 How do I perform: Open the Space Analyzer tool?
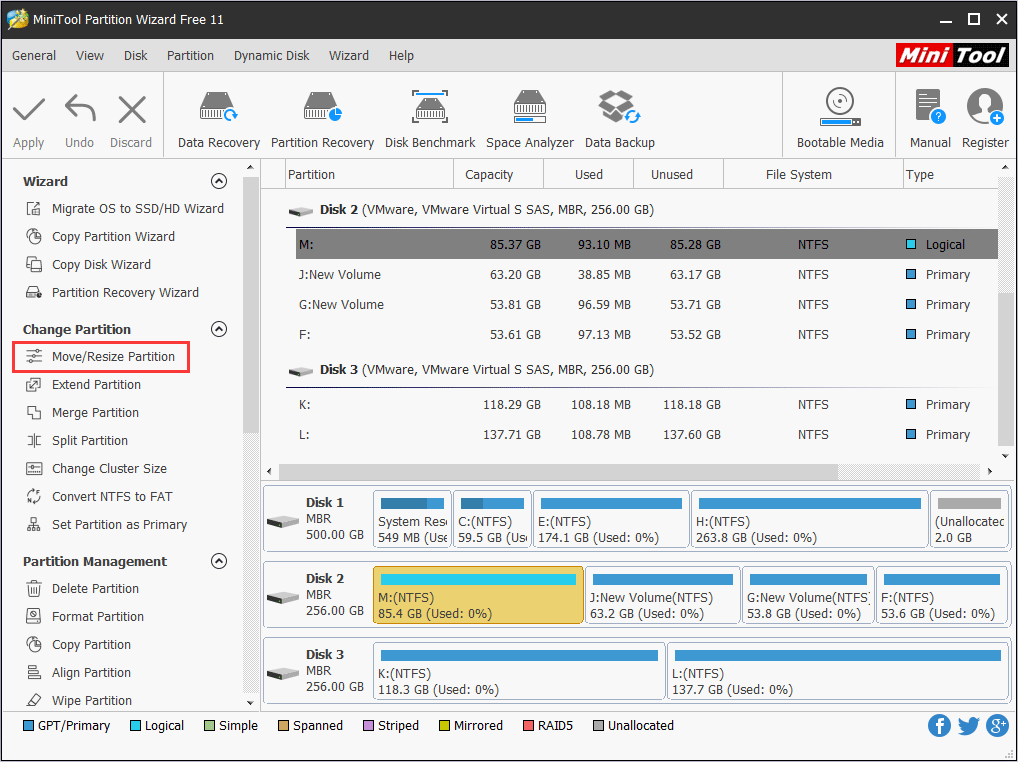pyautogui.click(x=530, y=121)
